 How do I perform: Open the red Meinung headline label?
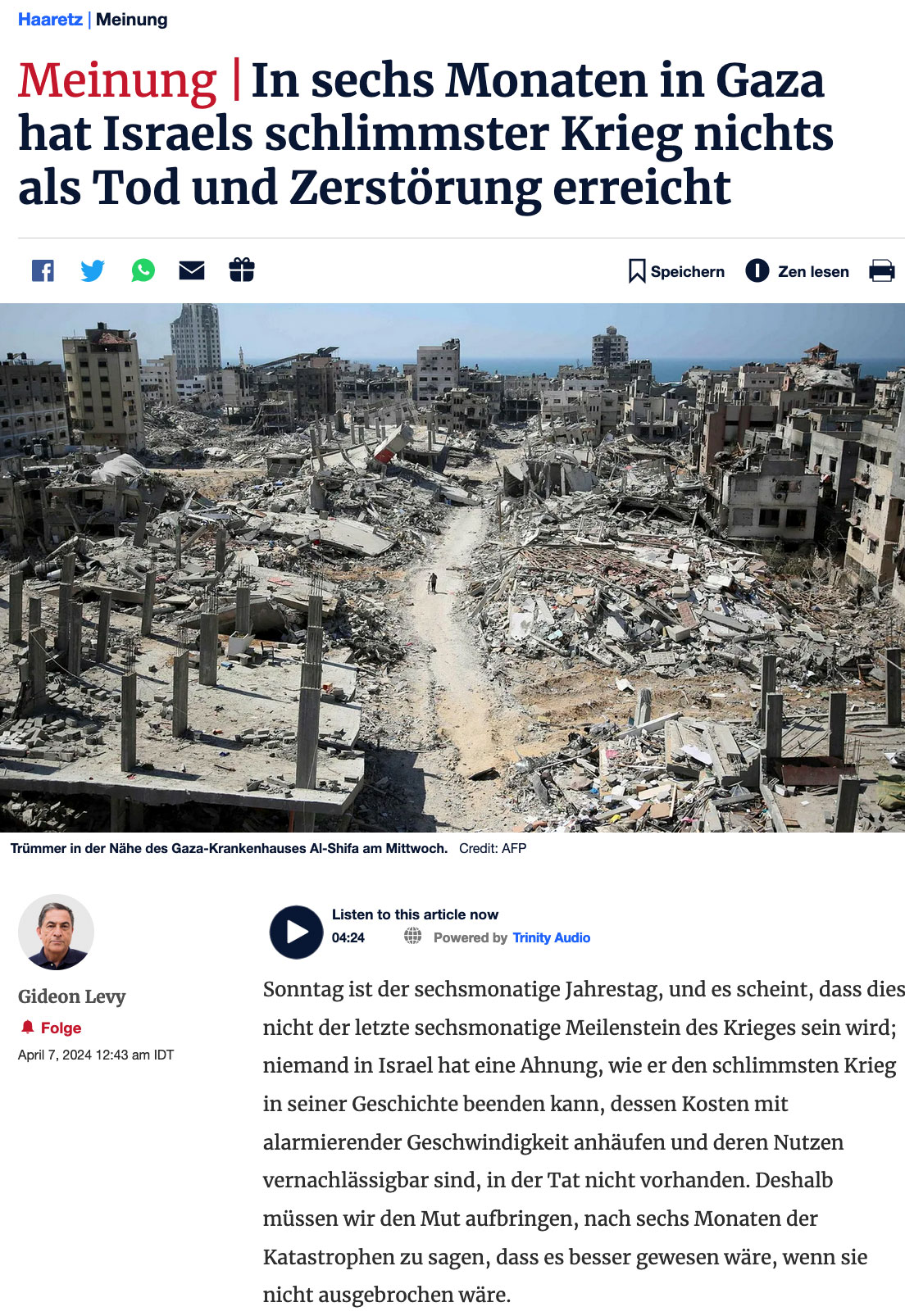point(117,80)
